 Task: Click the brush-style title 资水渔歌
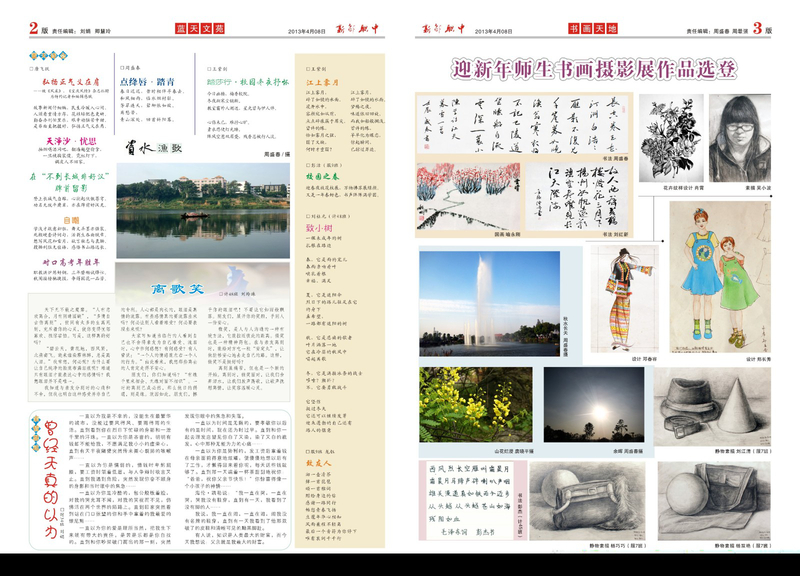154,148
